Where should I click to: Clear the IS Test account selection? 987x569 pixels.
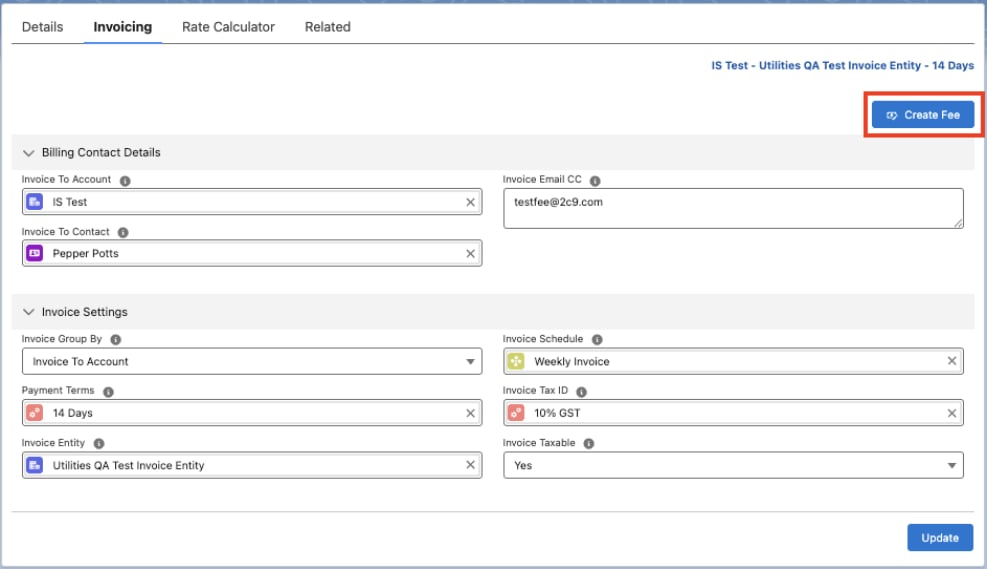pyautogui.click(x=470, y=202)
